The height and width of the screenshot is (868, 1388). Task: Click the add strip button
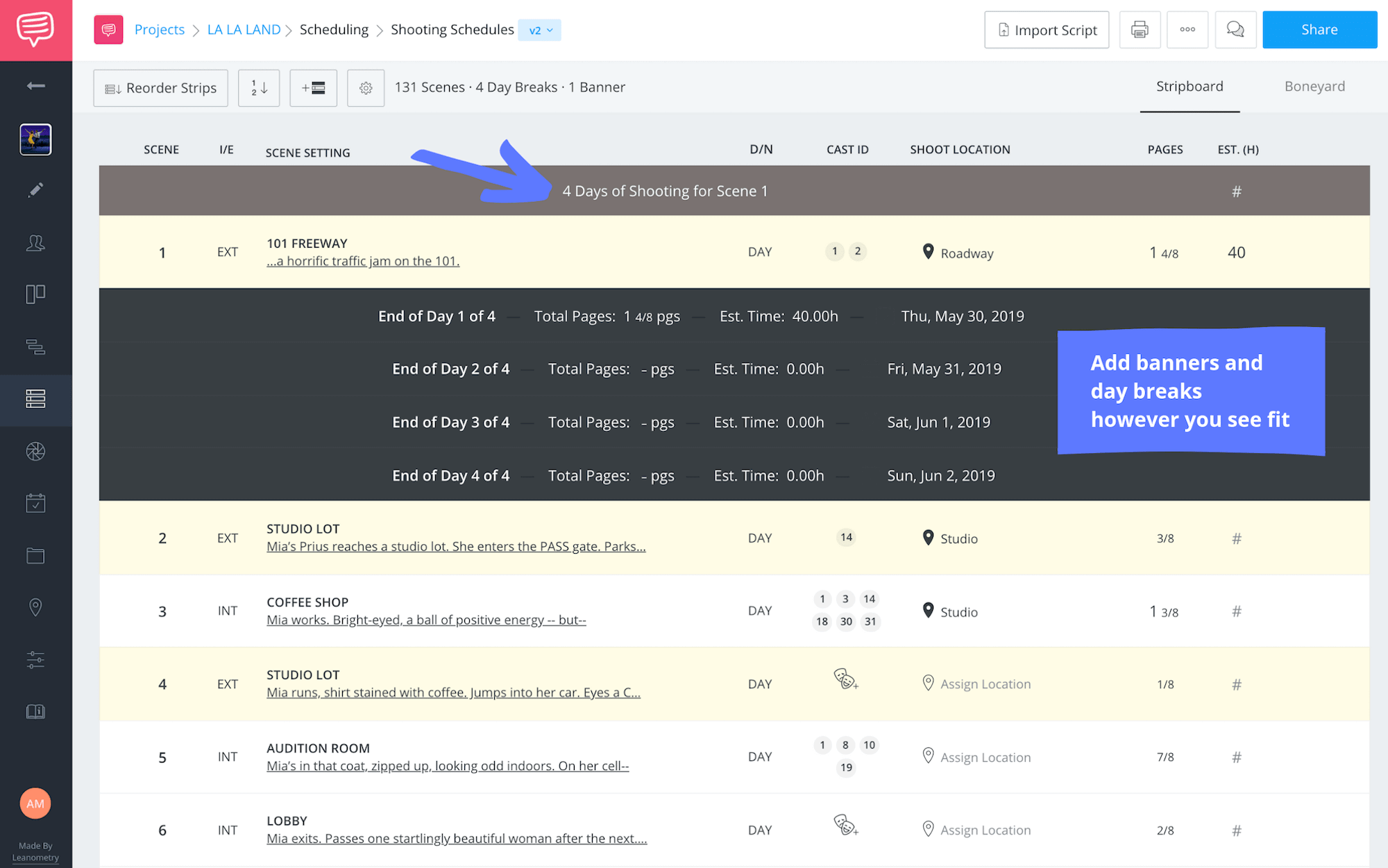314,88
